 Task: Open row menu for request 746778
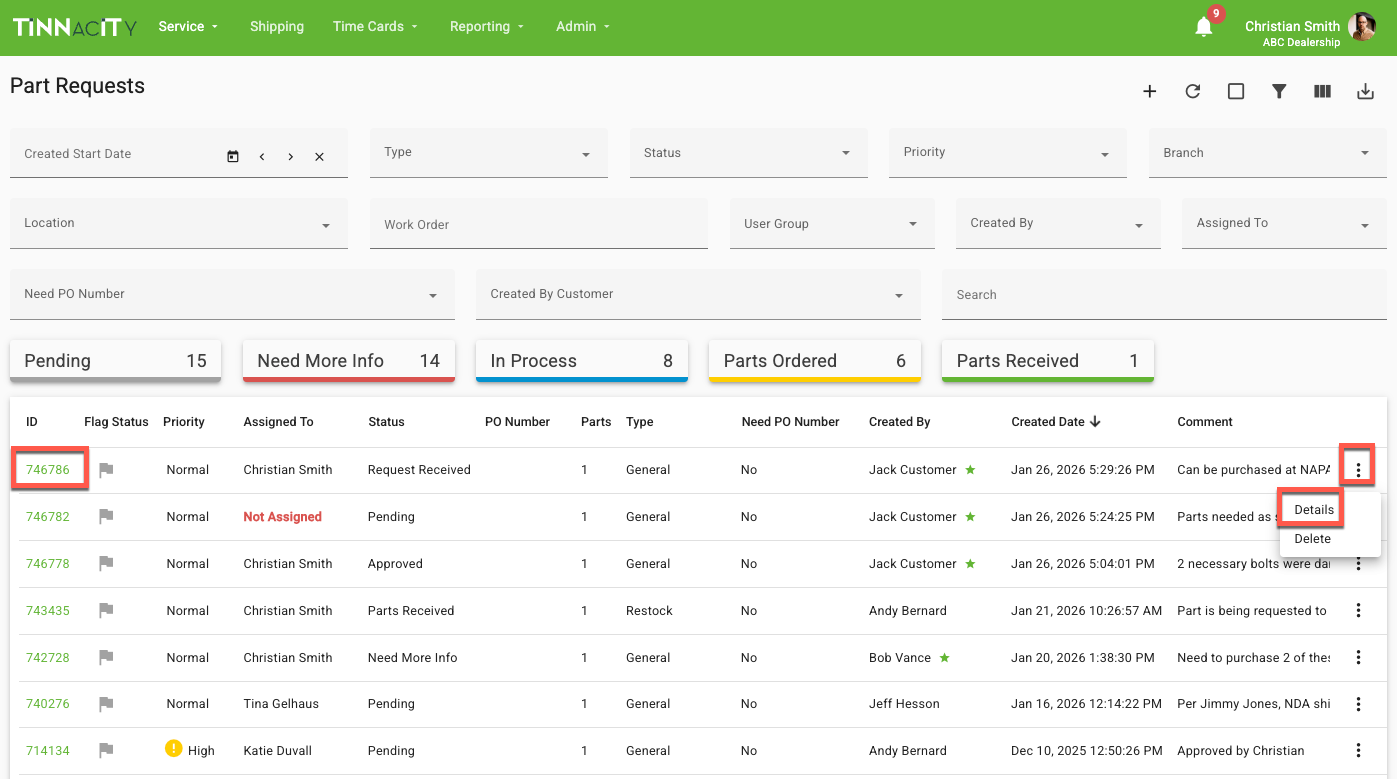(1358, 563)
